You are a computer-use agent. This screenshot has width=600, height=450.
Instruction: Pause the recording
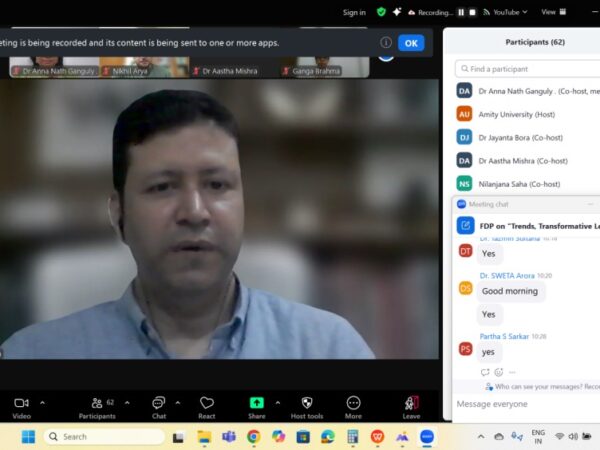pyautogui.click(x=461, y=12)
